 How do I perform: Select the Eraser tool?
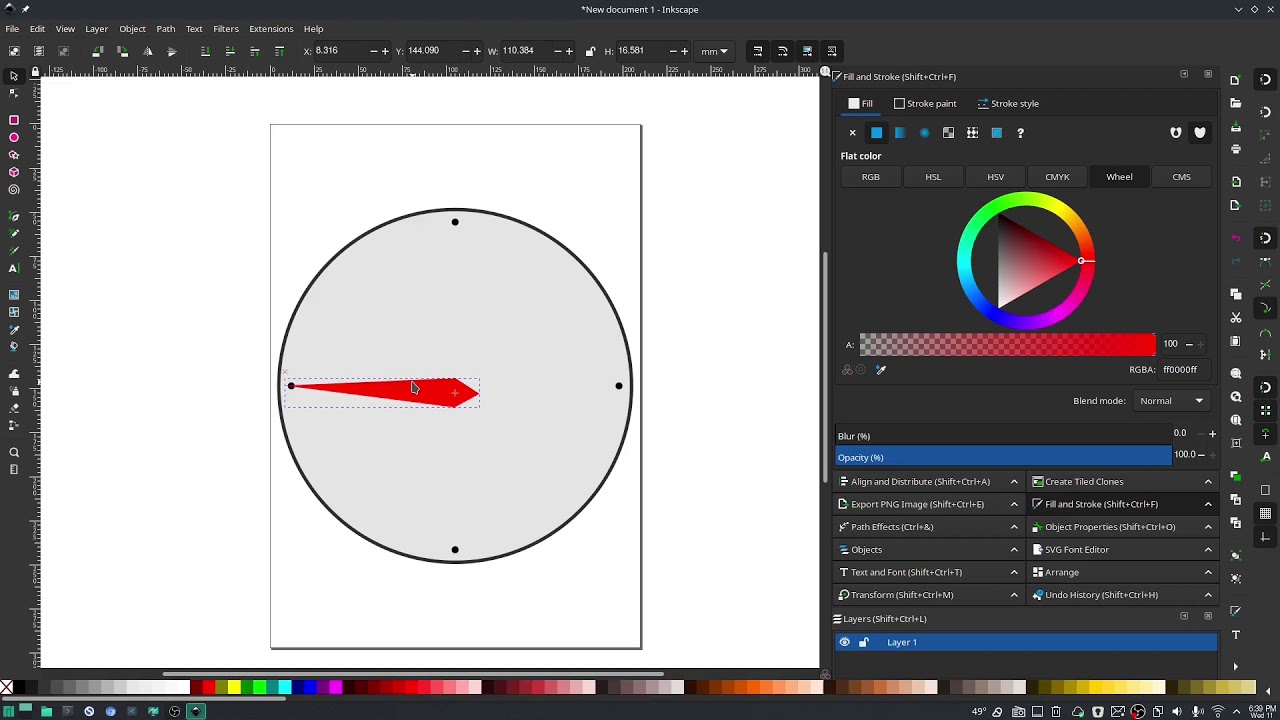[14, 407]
